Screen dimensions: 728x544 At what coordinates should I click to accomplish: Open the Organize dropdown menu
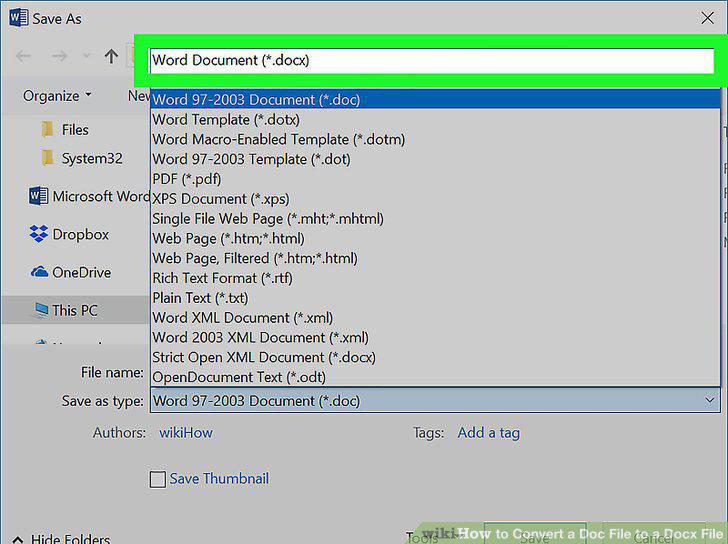(57, 96)
